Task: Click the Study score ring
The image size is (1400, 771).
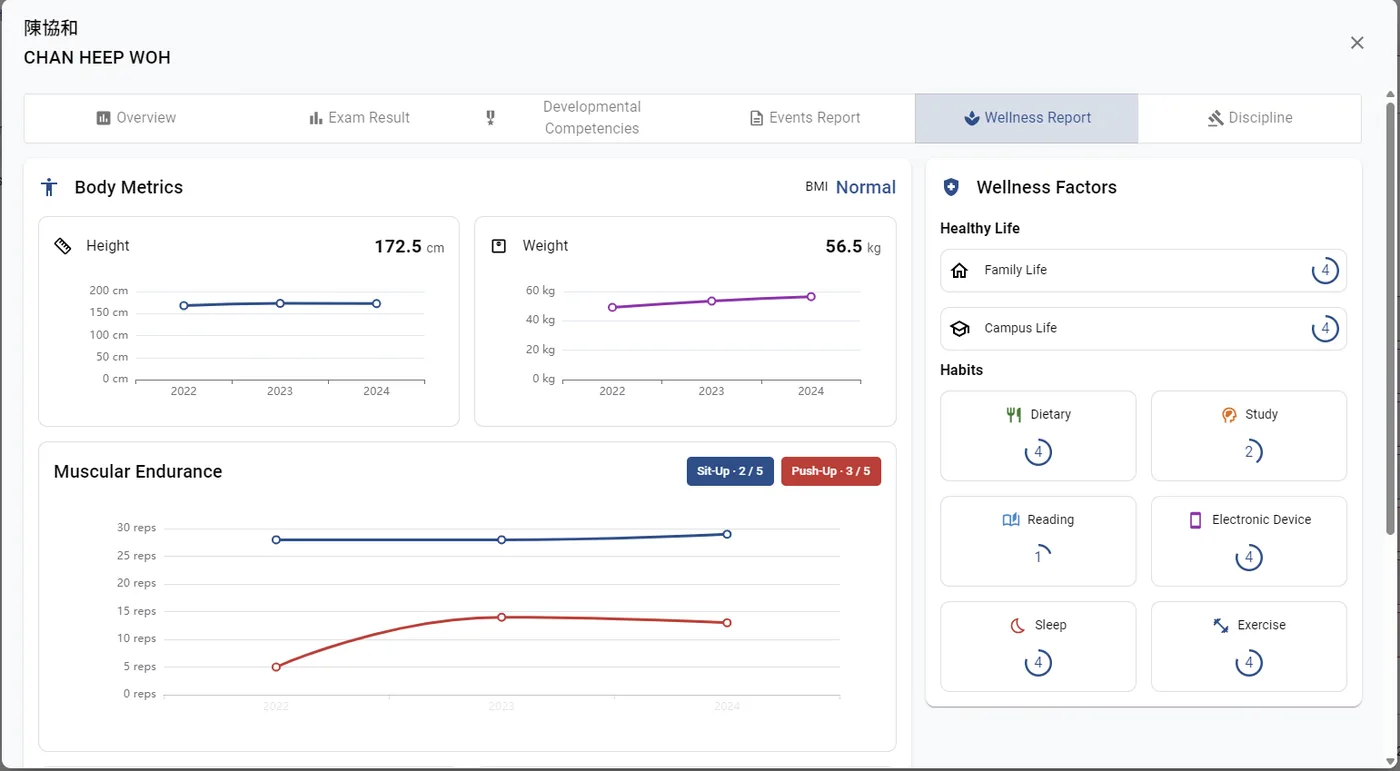Action: tap(1249, 453)
